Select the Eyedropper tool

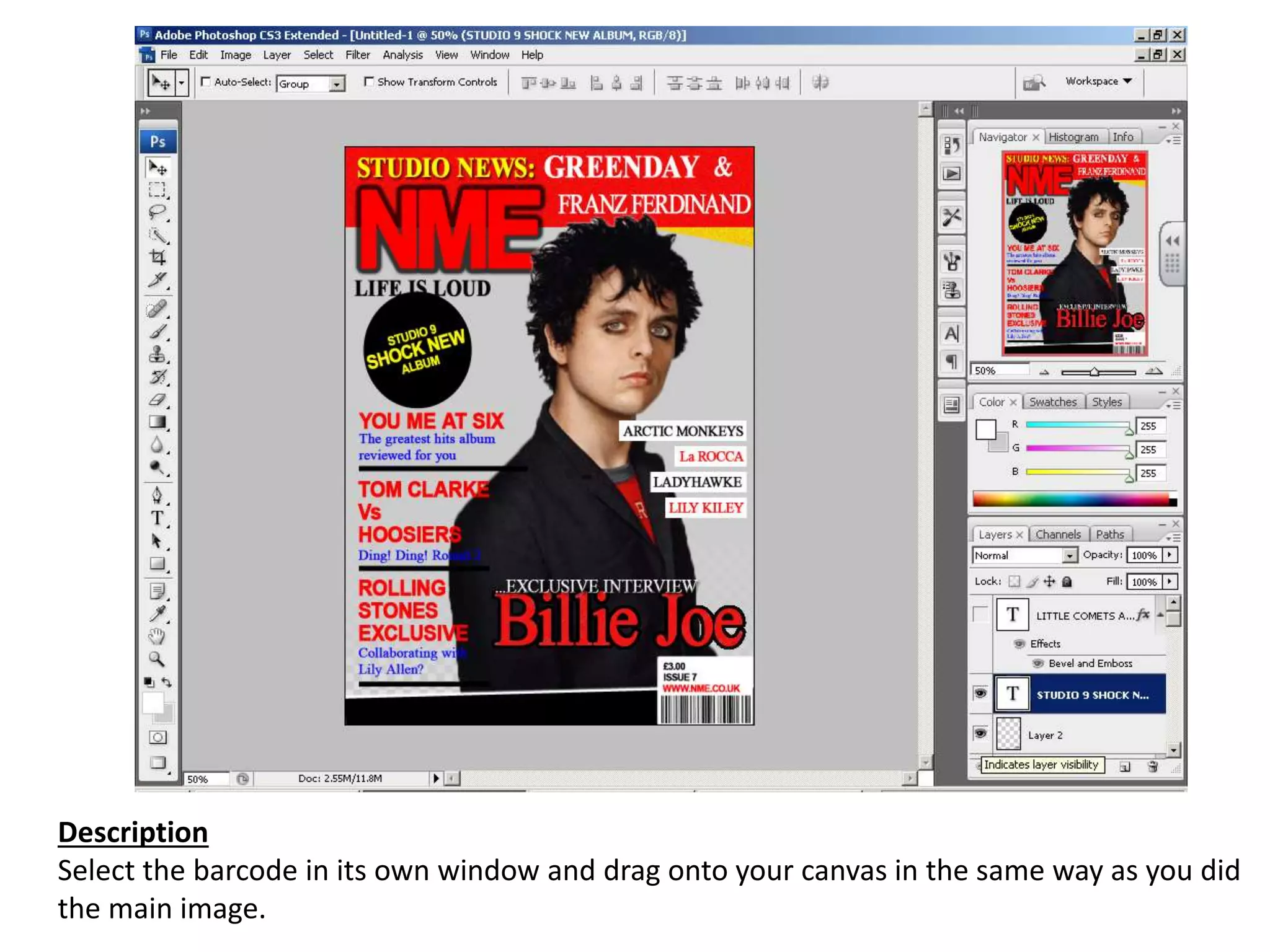click(158, 613)
